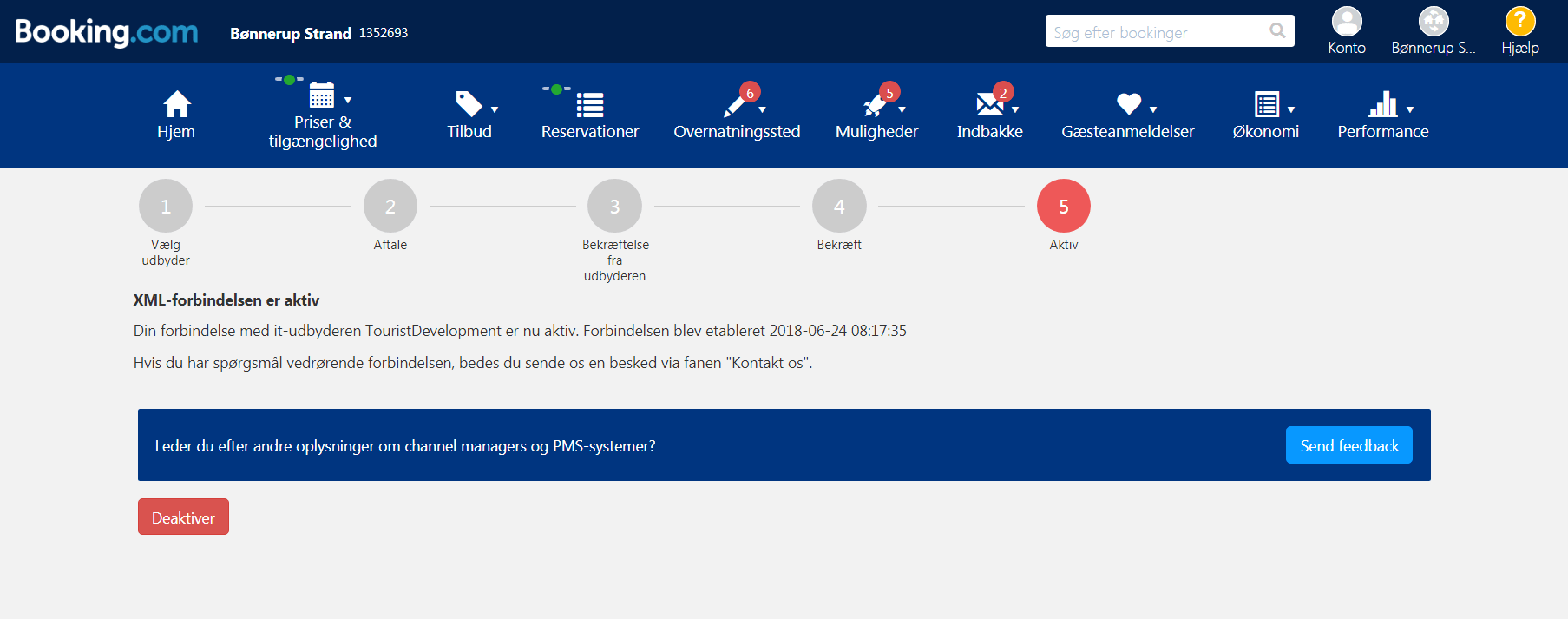The image size is (1568, 619).
Task: Click the Hjælp question mark icon
Action: [1519, 21]
